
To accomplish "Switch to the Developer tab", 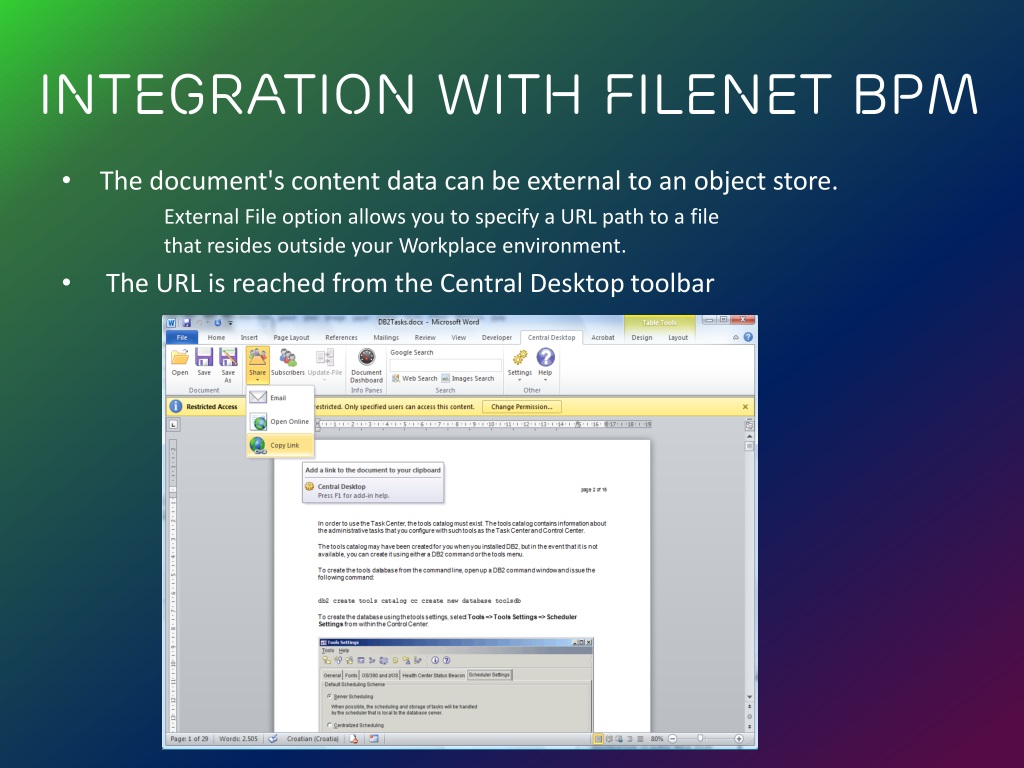I will (497, 338).
